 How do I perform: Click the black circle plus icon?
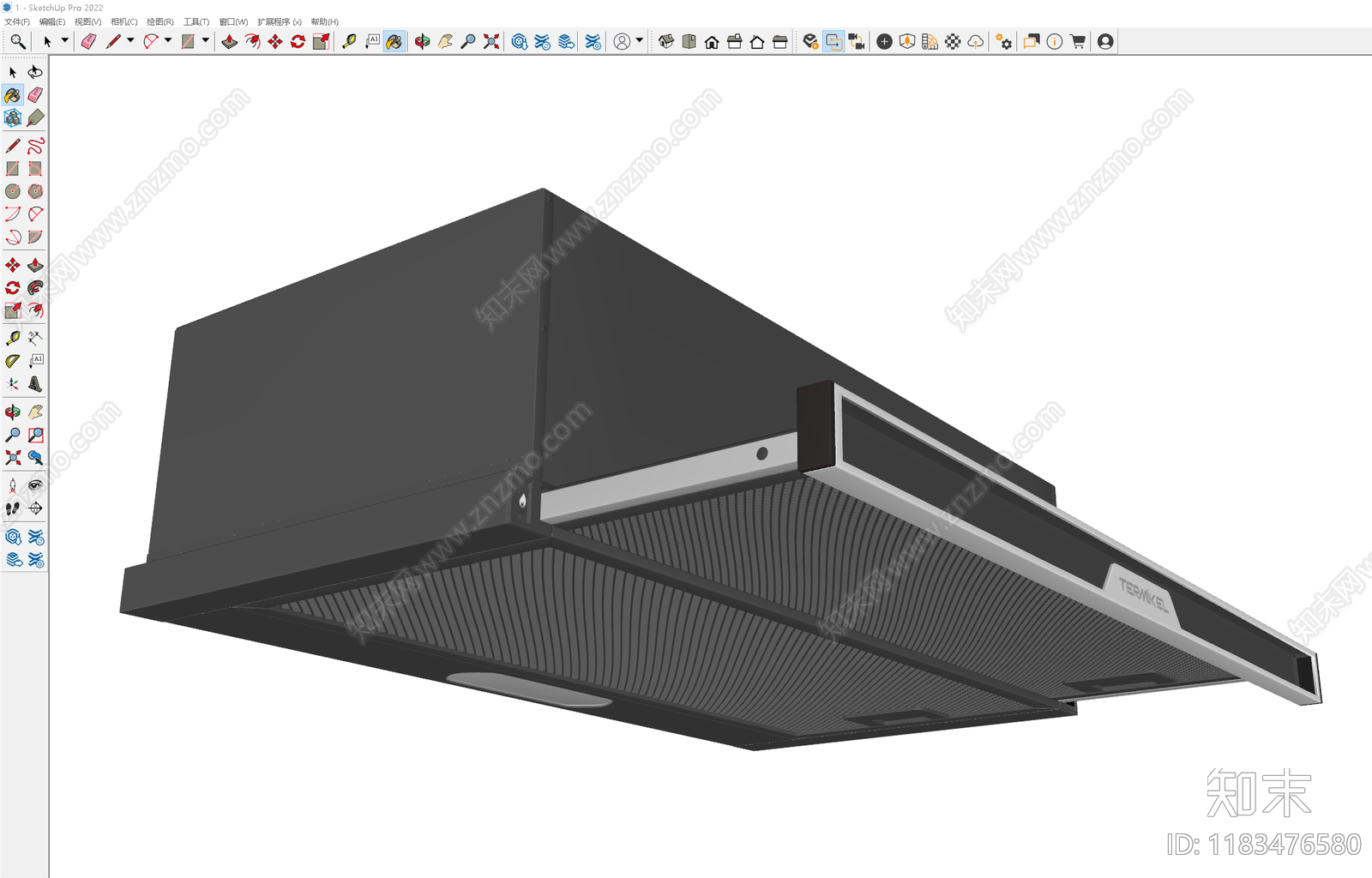point(884,41)
